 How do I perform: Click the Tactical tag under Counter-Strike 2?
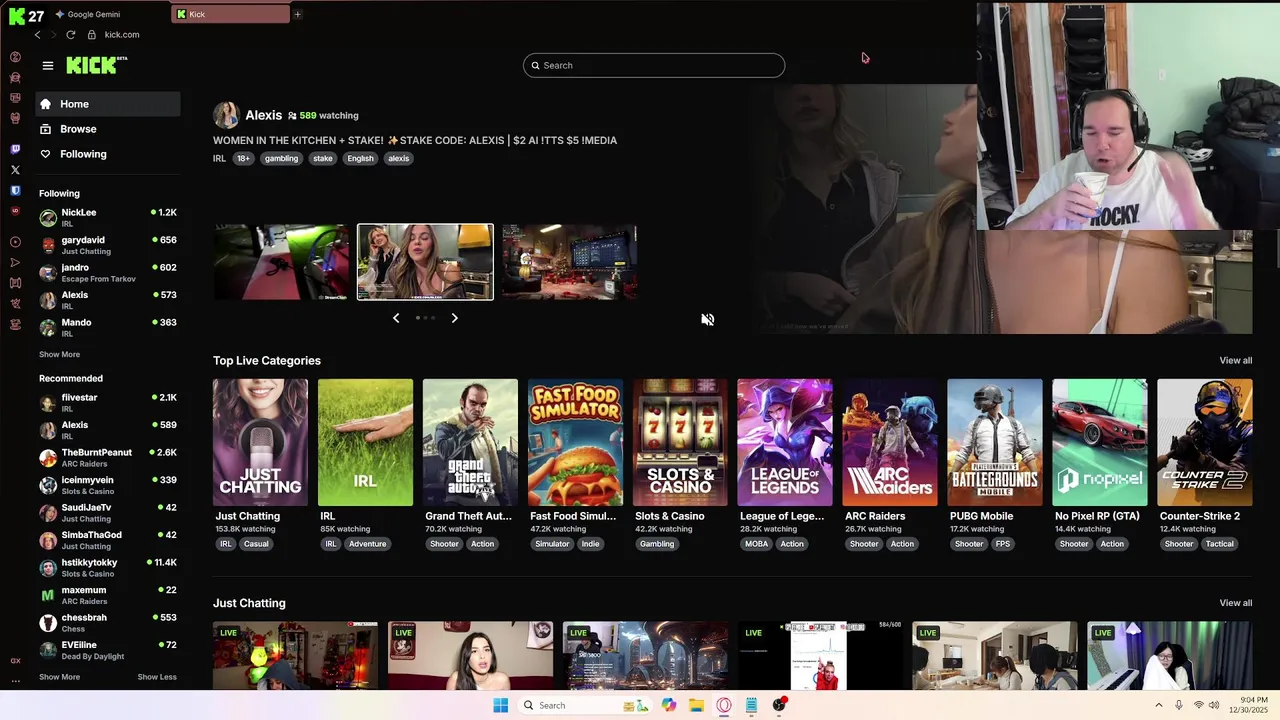[1219, 544]
